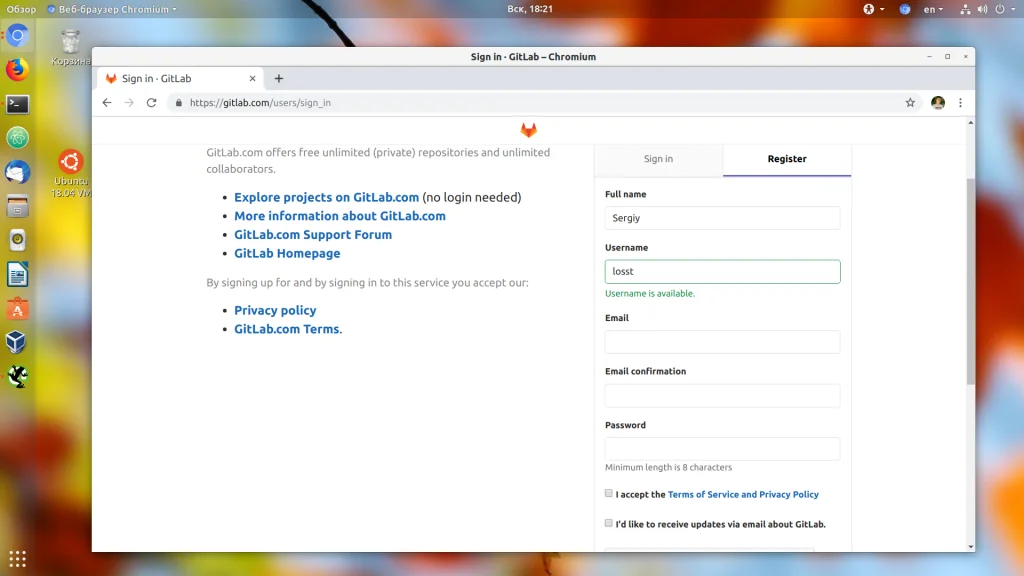The height and width of the screenshot is (576, 1024).
Task: Open the Activities overview (Обзор)
Action: pyautogui.click(x=21, y=9)
